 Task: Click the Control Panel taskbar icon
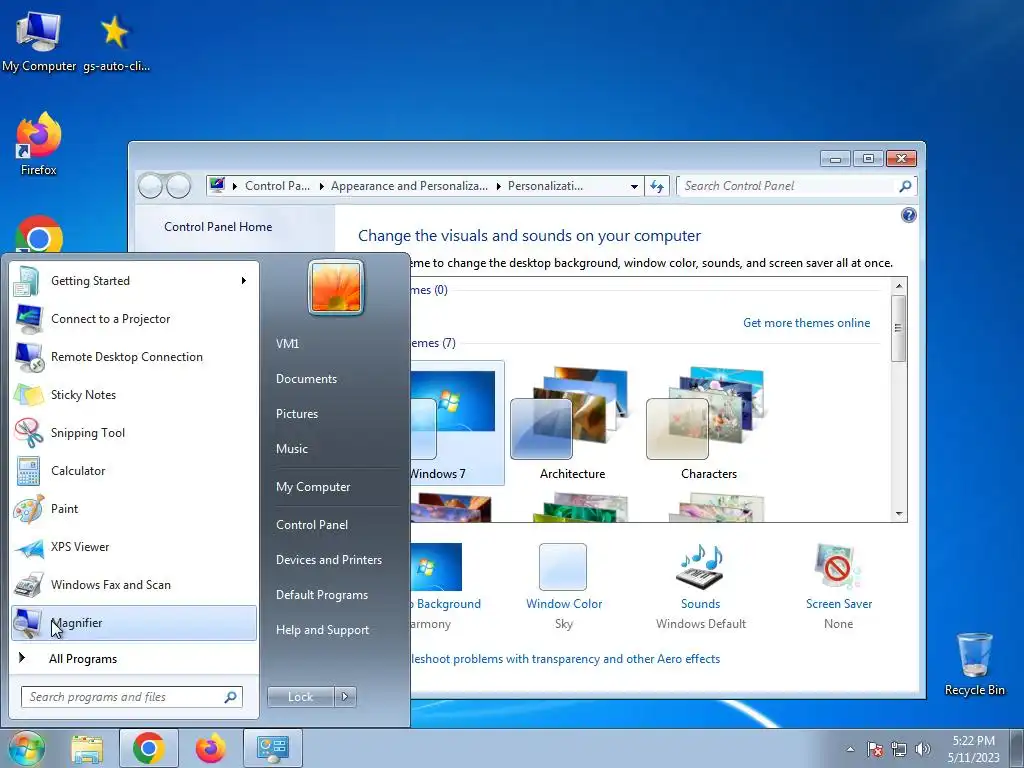(x=273, y=748)
